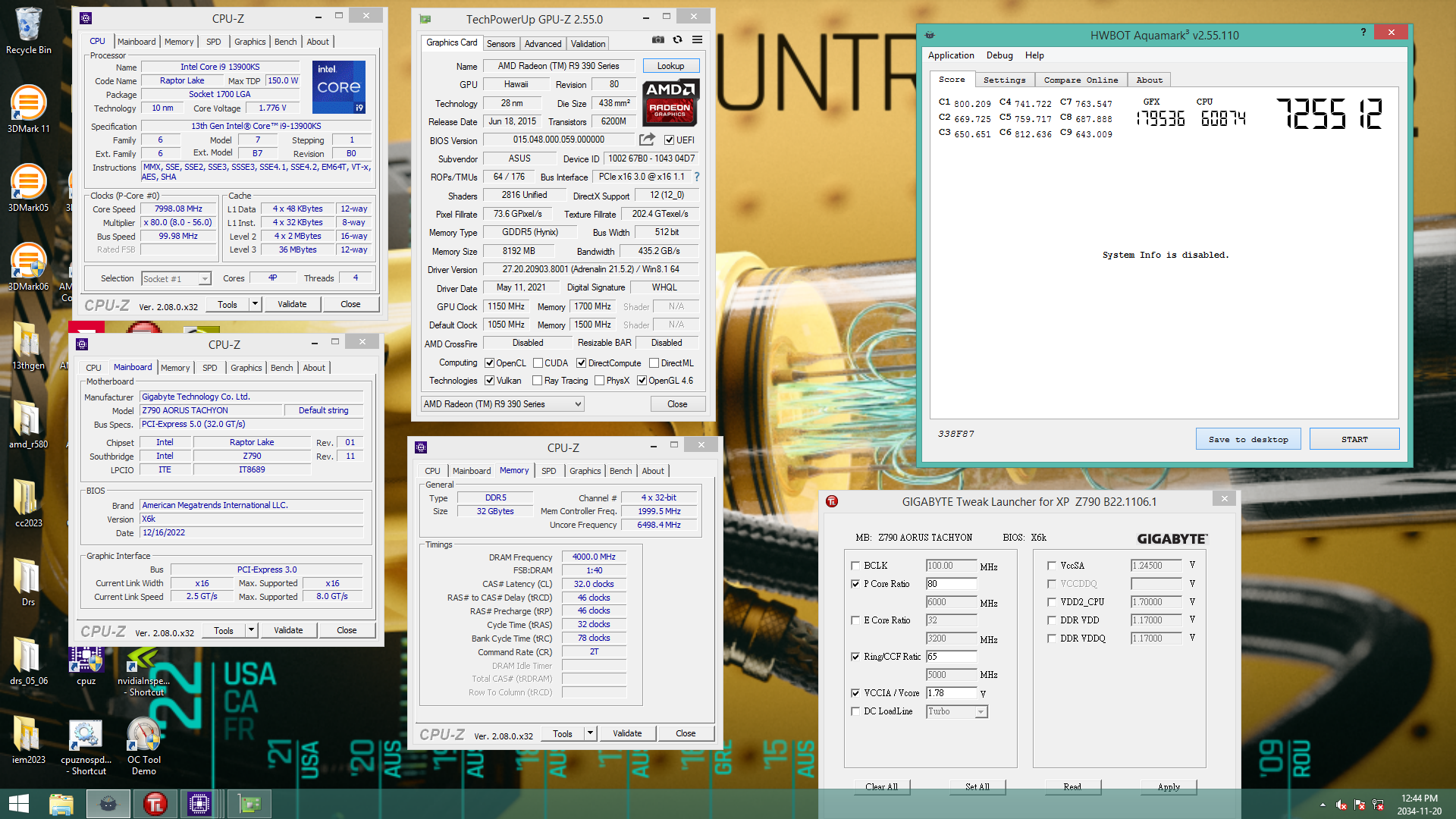The width and height of the screenshot is (1456, 819).
Task: Open the cc2023 folder icon
Action: (x=28, y=504)
